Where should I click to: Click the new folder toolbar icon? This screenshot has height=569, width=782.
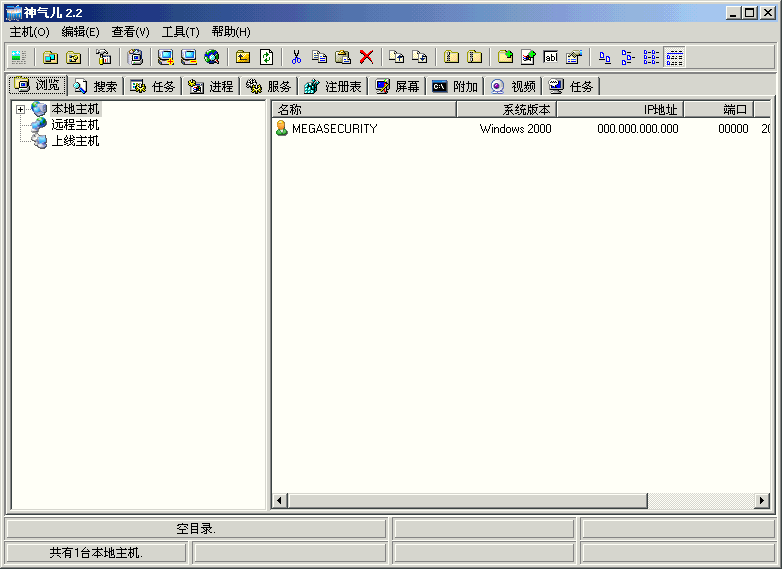tap(505, 58)
